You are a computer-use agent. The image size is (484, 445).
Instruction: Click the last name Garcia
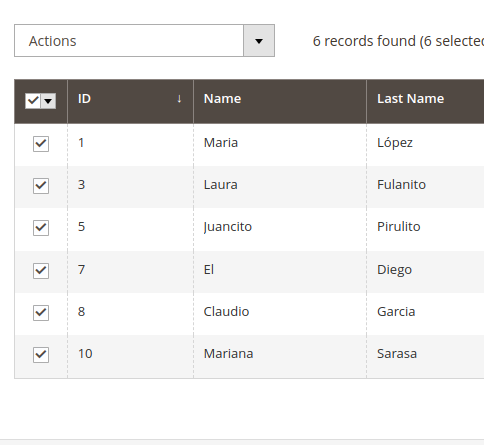[x=396, y=312]
